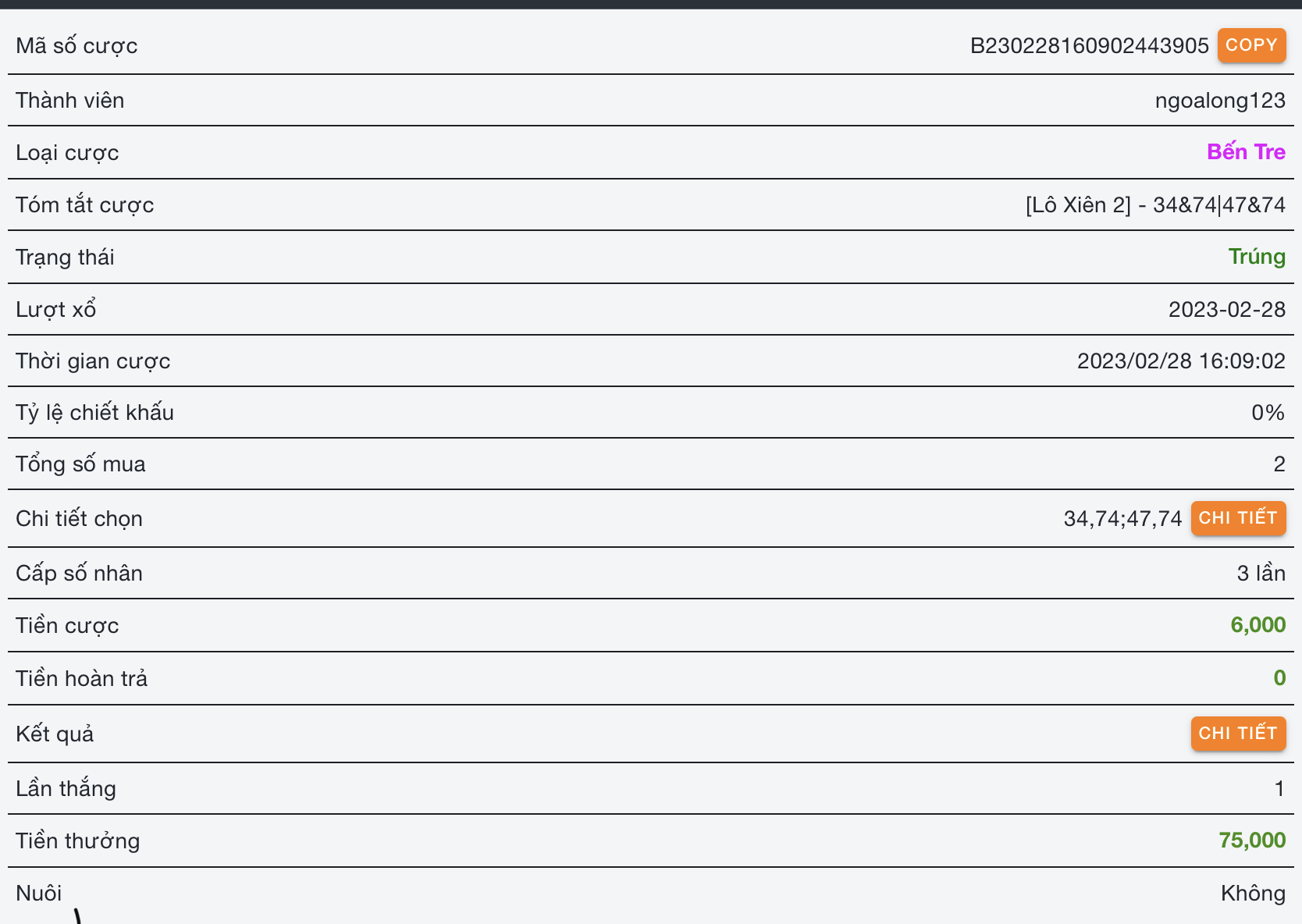Click the bet time 2023/02/28 16:09:02
Viewport: 1302px width, 924px height.
pyautogui.click(x=1181, y=361)
